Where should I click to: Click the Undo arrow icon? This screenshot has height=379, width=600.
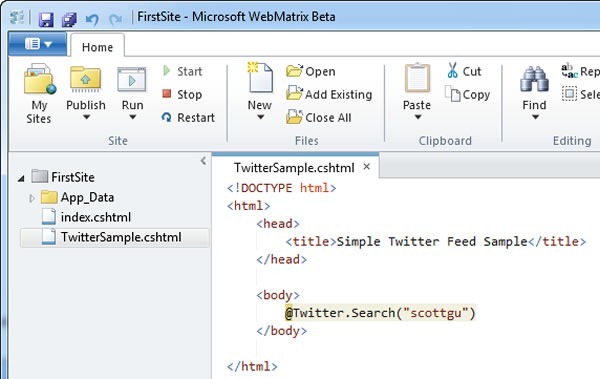point(92,19)
